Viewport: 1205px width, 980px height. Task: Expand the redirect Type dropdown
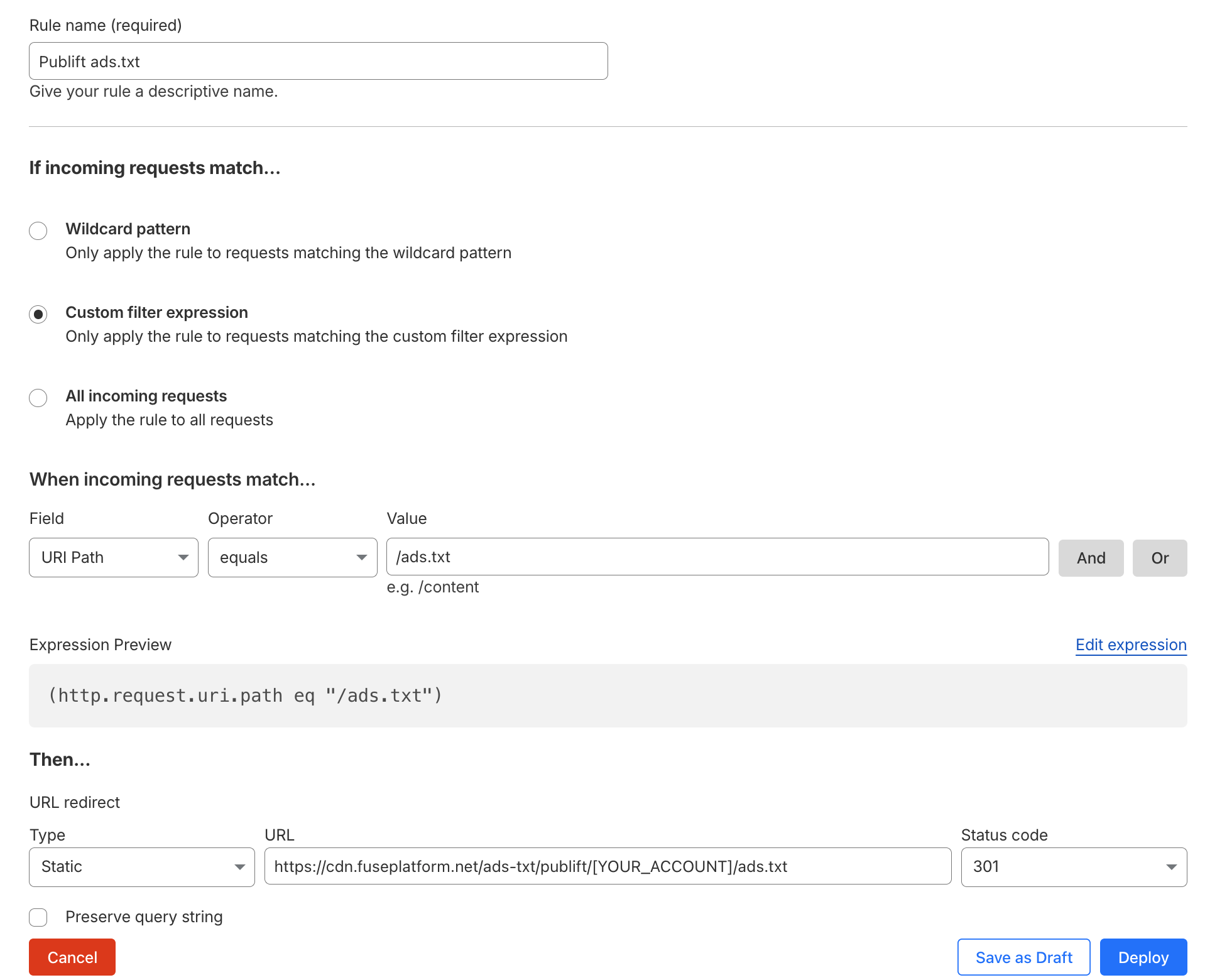[x=141, y=867]
